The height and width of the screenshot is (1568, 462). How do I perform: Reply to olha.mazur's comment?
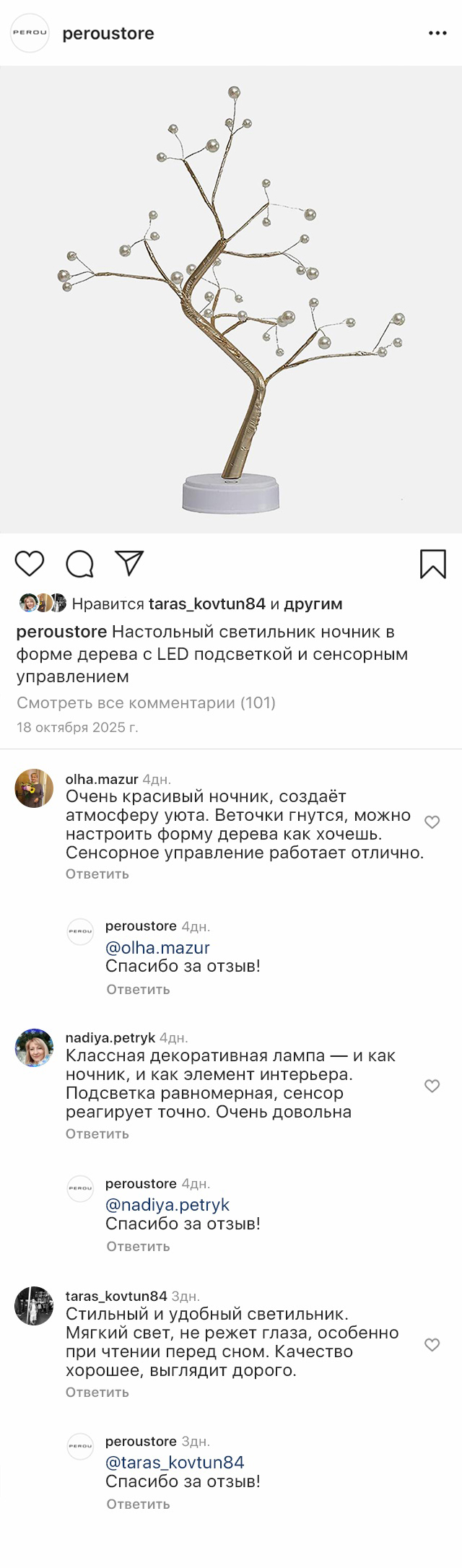97,874
